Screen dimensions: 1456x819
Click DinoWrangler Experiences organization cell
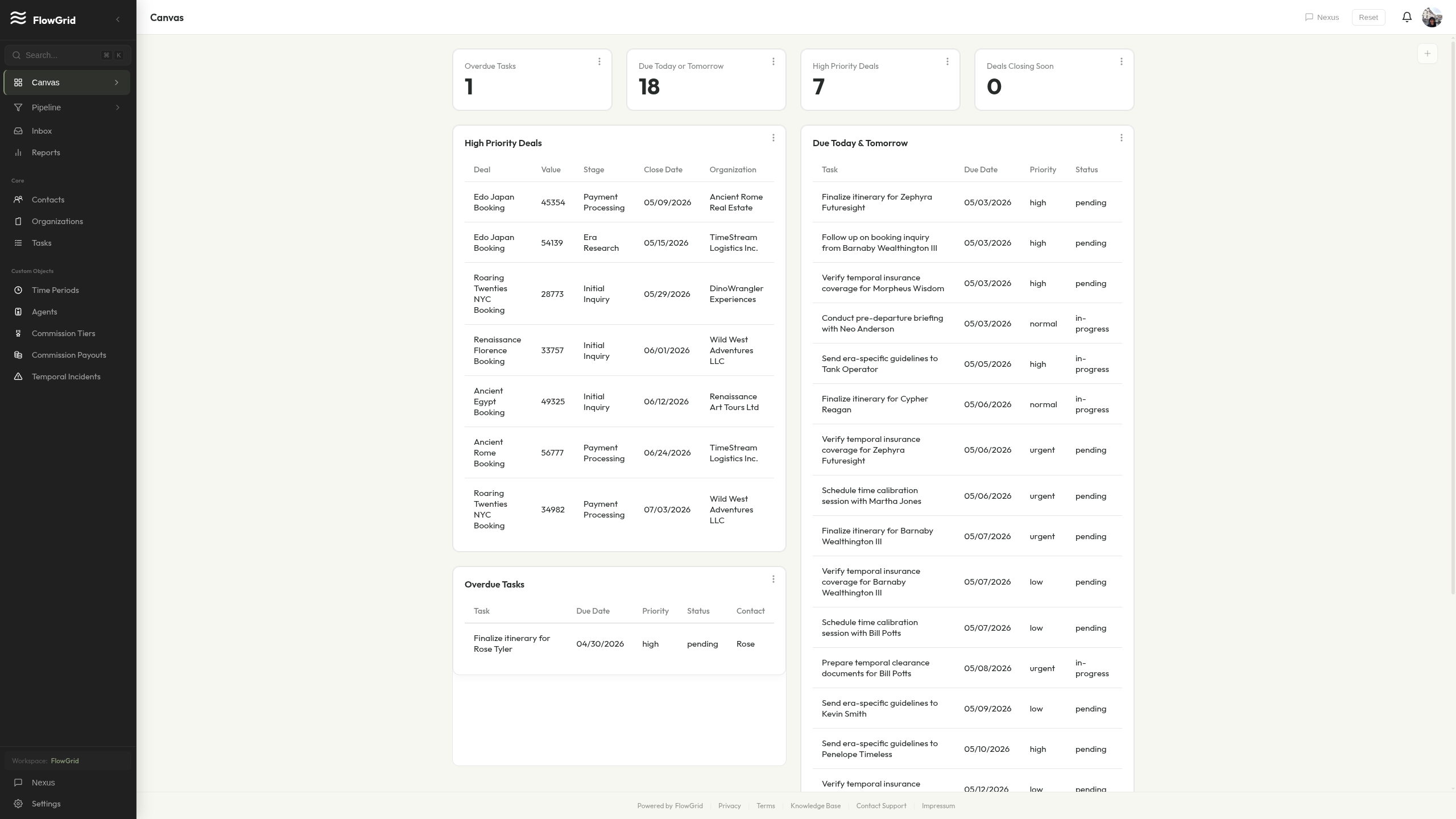pos(737,294)
